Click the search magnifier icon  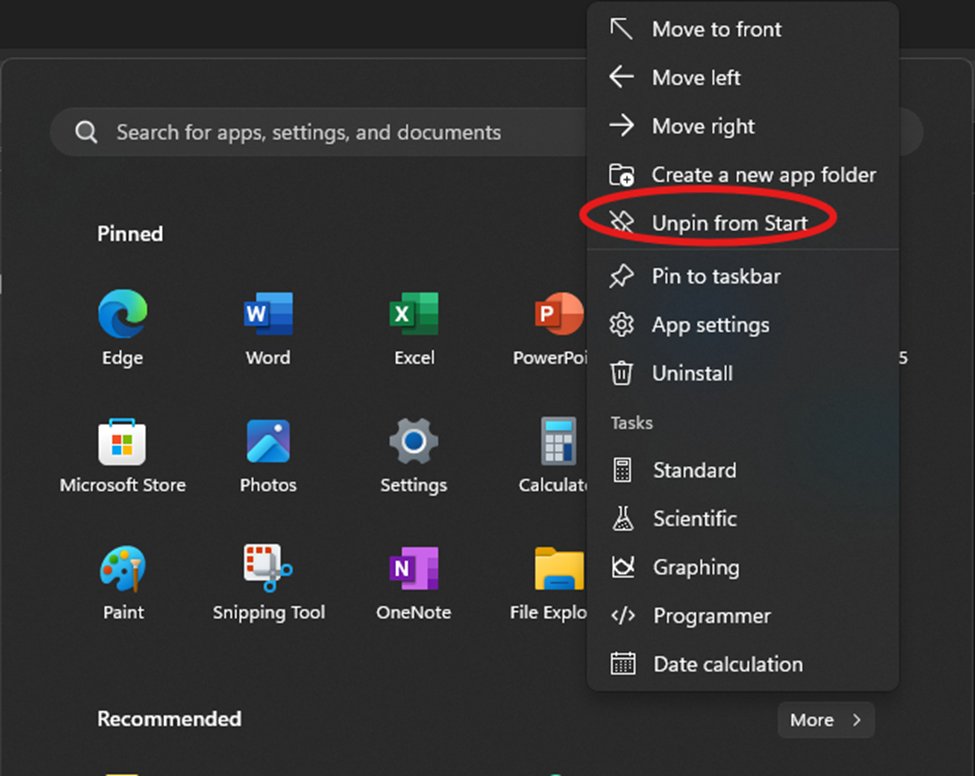tap(86, 132)
